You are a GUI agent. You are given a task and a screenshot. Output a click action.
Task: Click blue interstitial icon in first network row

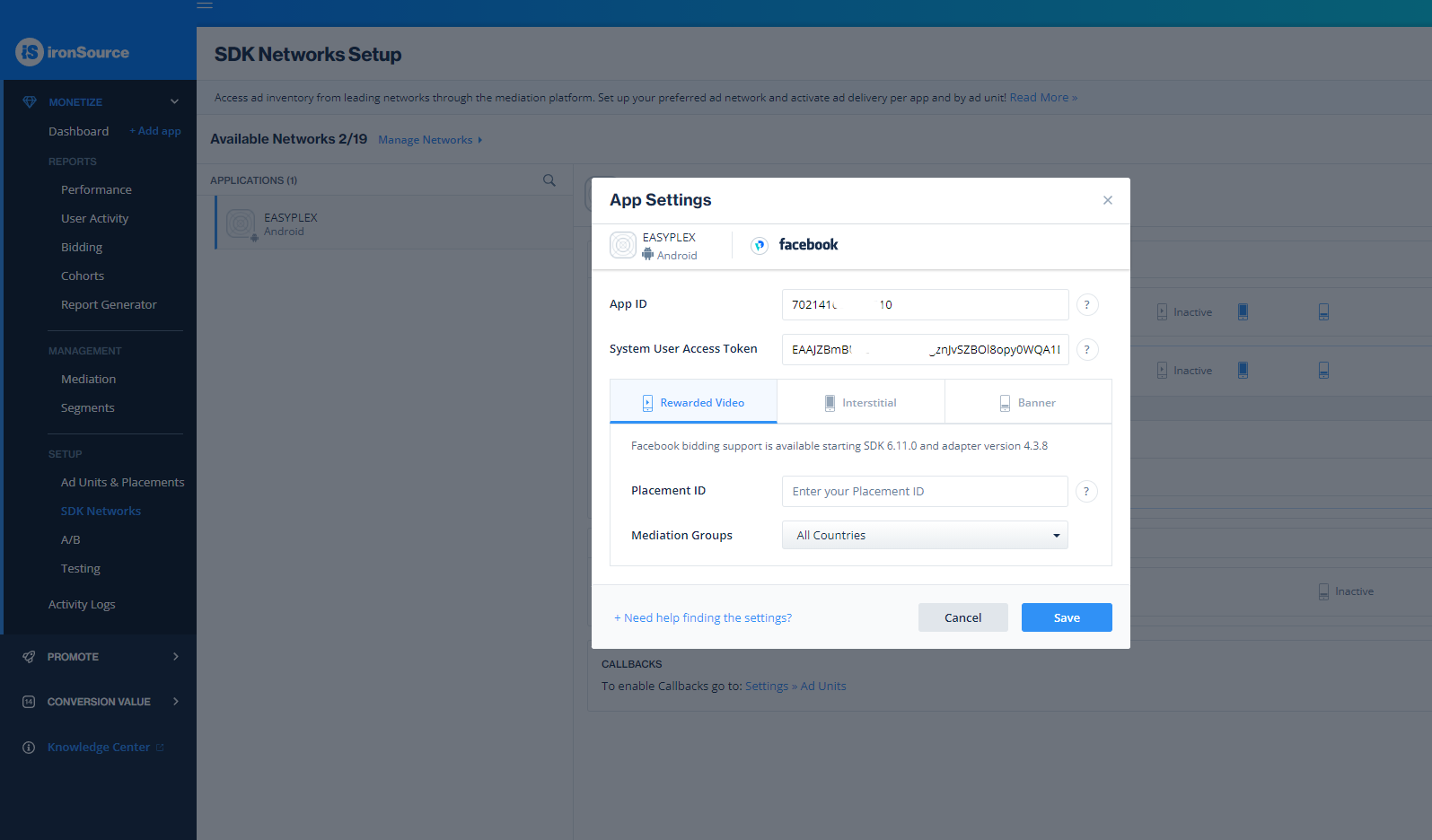1243,311
